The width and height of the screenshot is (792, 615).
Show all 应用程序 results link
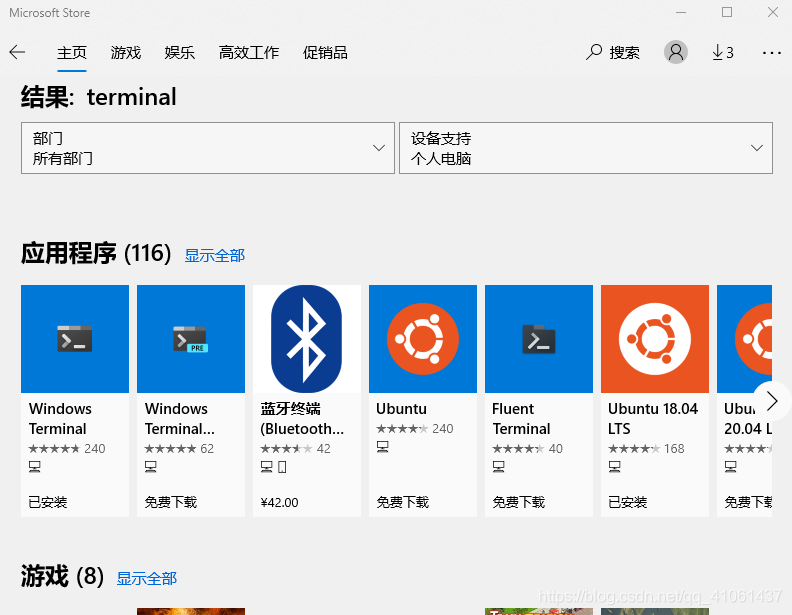point(215,255)
